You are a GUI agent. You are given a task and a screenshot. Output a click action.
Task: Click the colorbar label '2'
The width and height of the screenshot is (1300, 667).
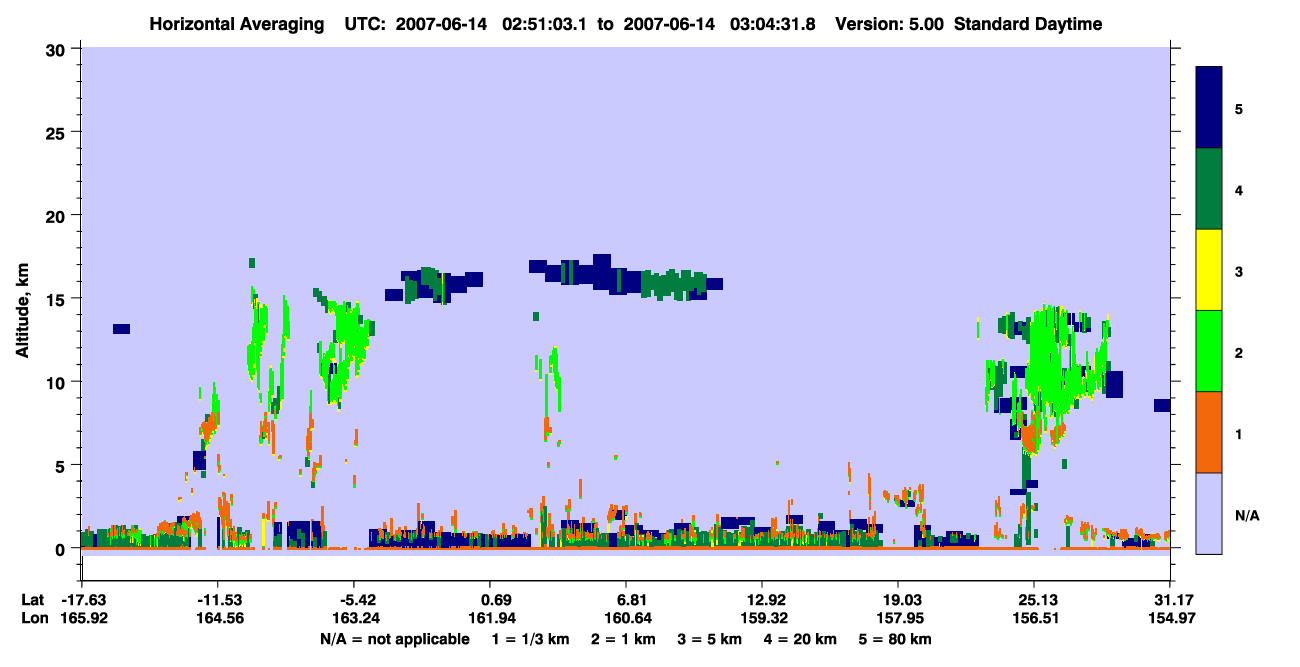click(x=1239, y=352)
